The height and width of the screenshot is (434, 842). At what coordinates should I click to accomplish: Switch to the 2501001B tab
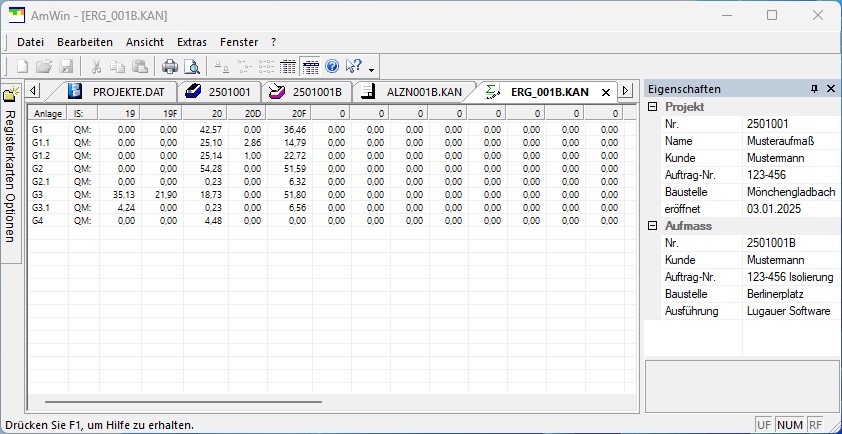317,92
